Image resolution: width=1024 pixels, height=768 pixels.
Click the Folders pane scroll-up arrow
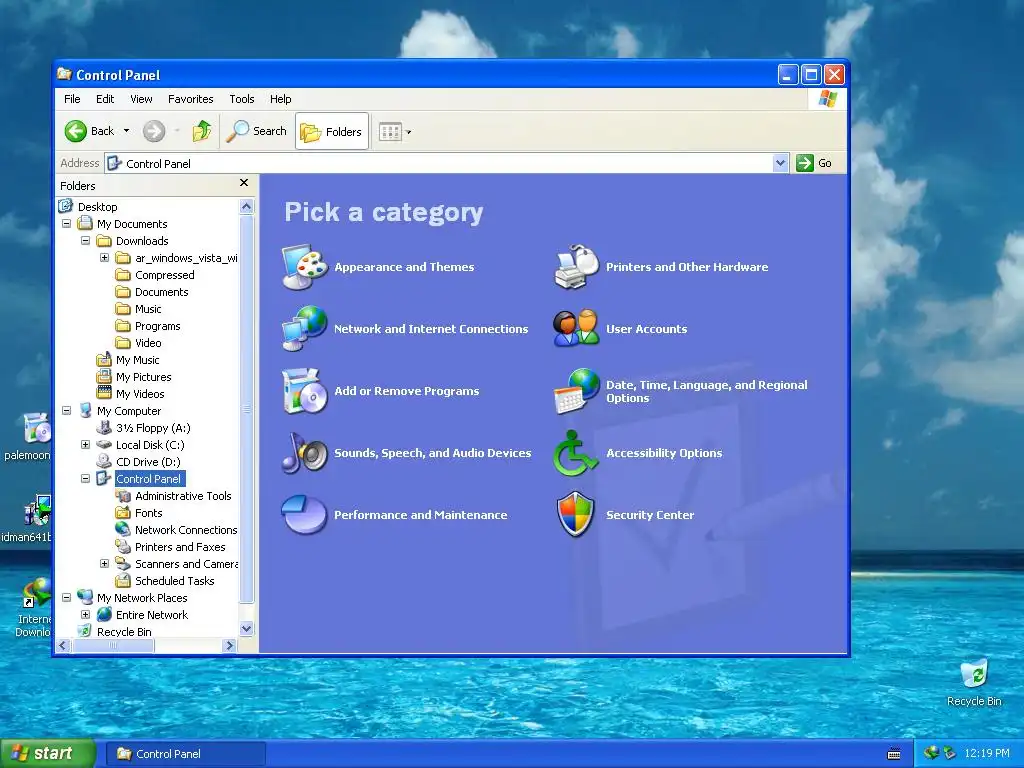(x=246, y=206)
